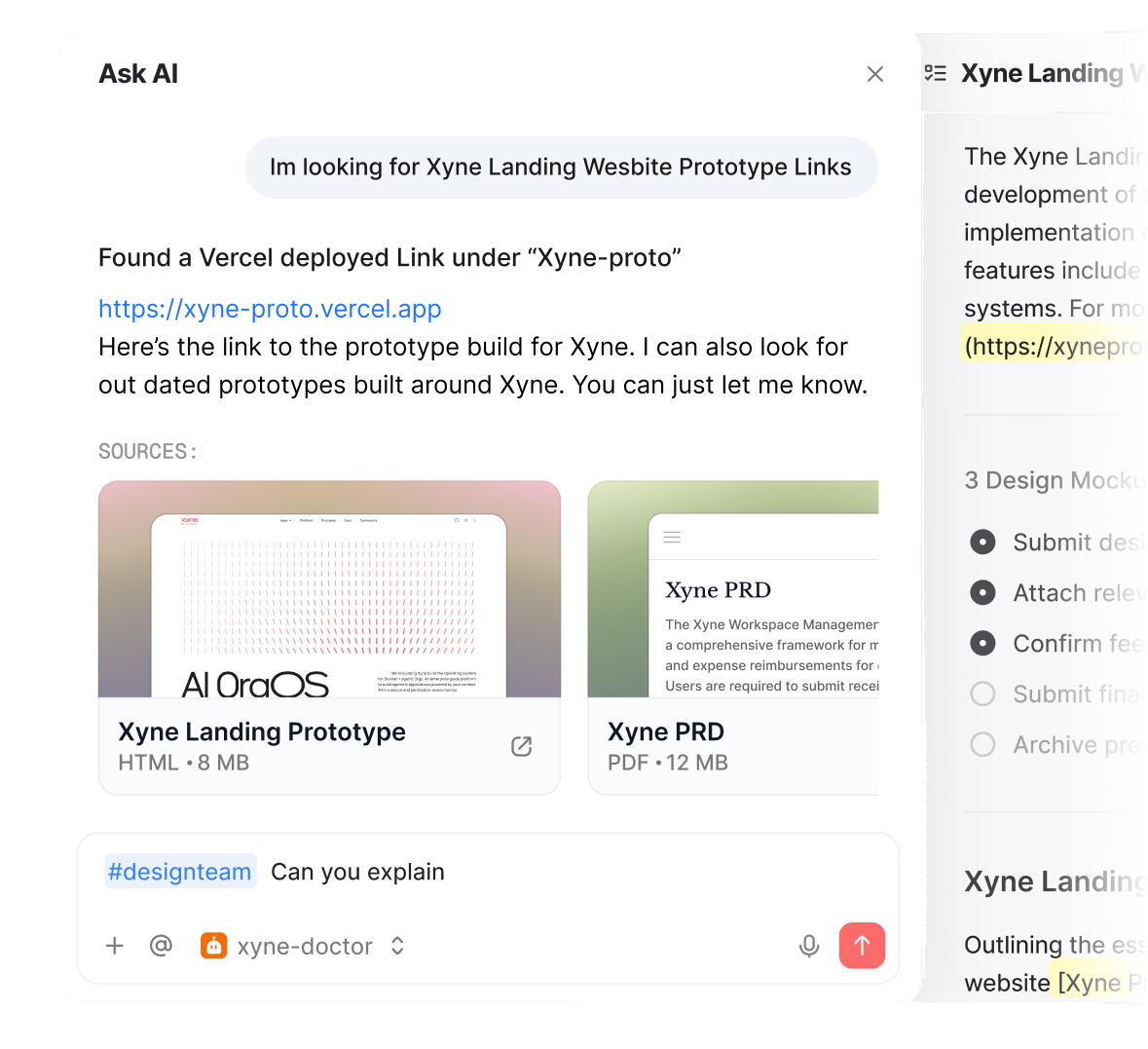Click the checklist icon beside Xyne Landing title
The width and height of the screenshot is (1148, 1049).
click(x=935, y=73)
